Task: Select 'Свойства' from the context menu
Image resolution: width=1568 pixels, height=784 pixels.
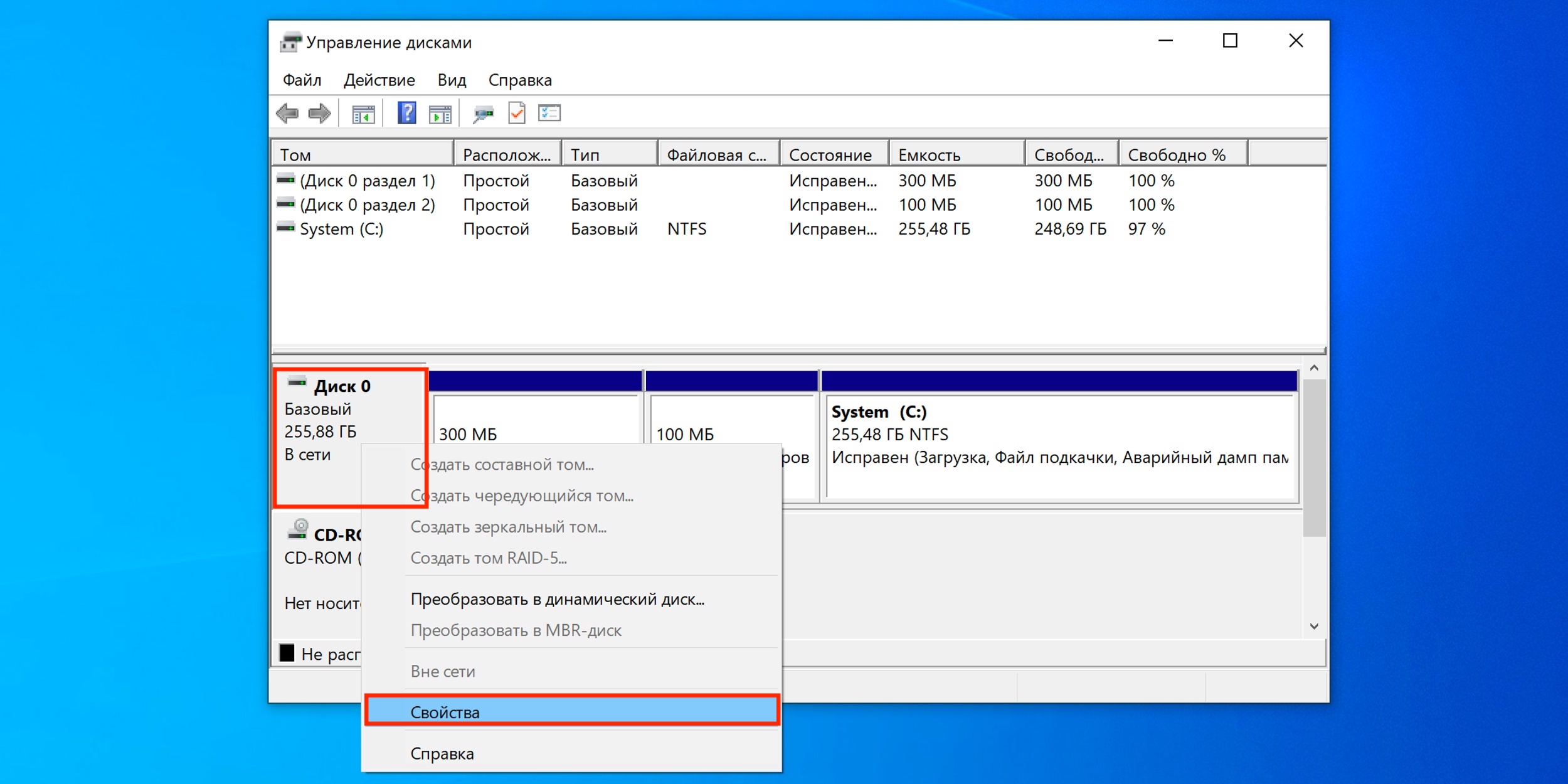Action: (x=590, y=712)
